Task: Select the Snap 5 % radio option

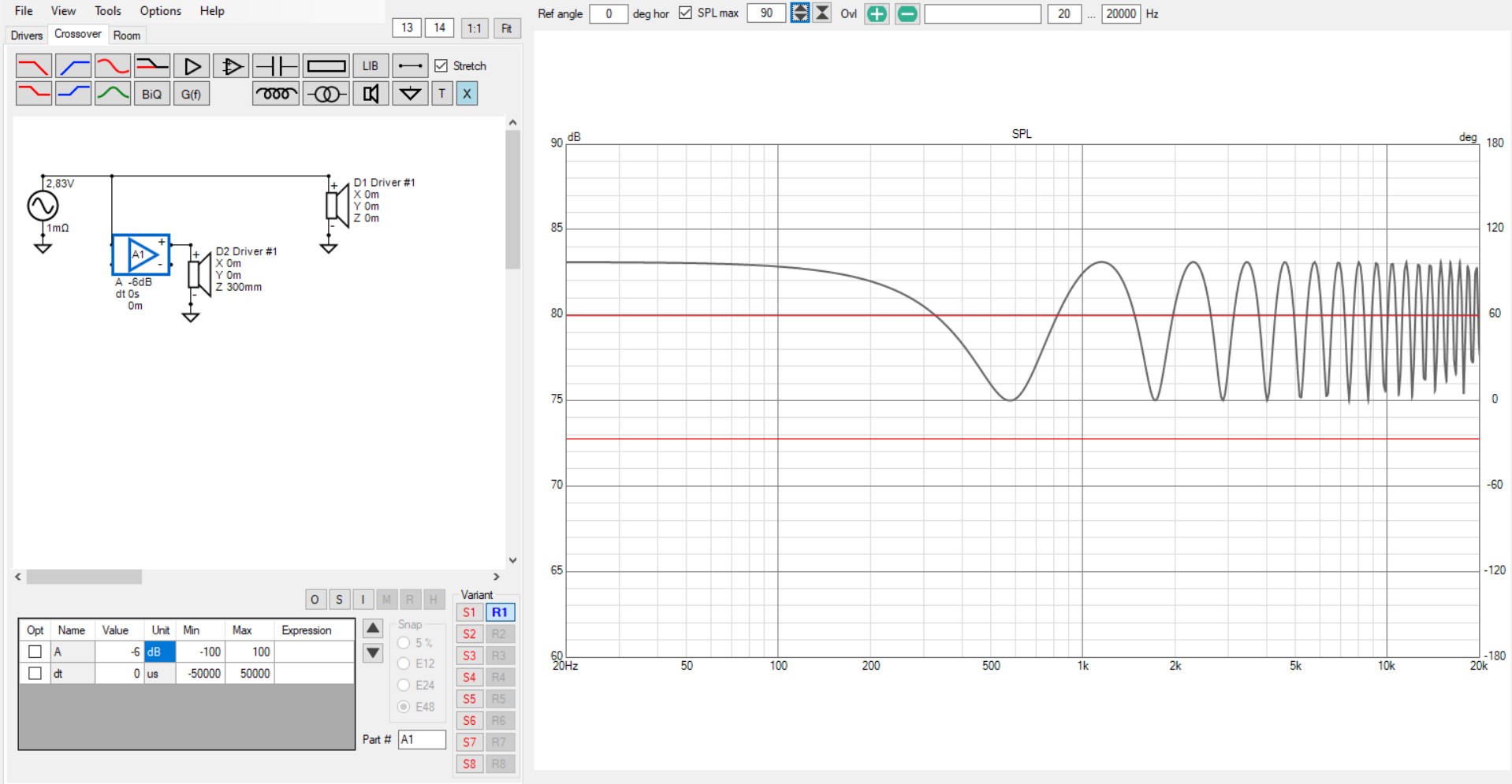Action: coord(404,643)
